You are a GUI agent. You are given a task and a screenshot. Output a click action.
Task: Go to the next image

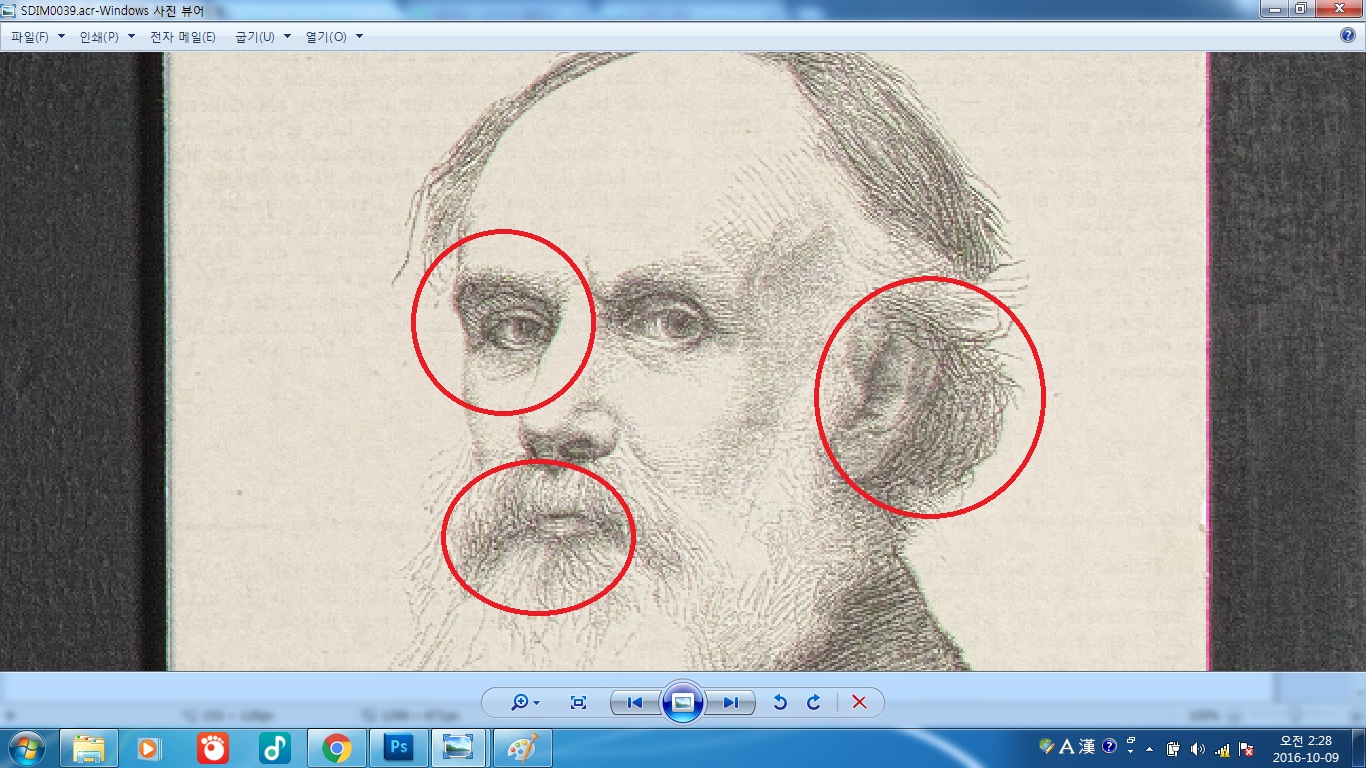click(x=731, y=703)
